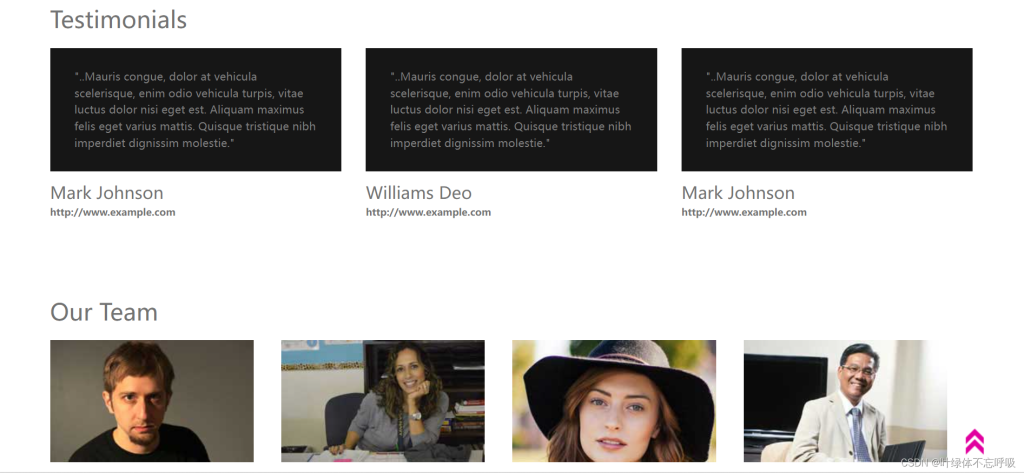Screen dimensions: 1024x473
Task: Click the CSDN watermark text
Action: coord(958,463)
